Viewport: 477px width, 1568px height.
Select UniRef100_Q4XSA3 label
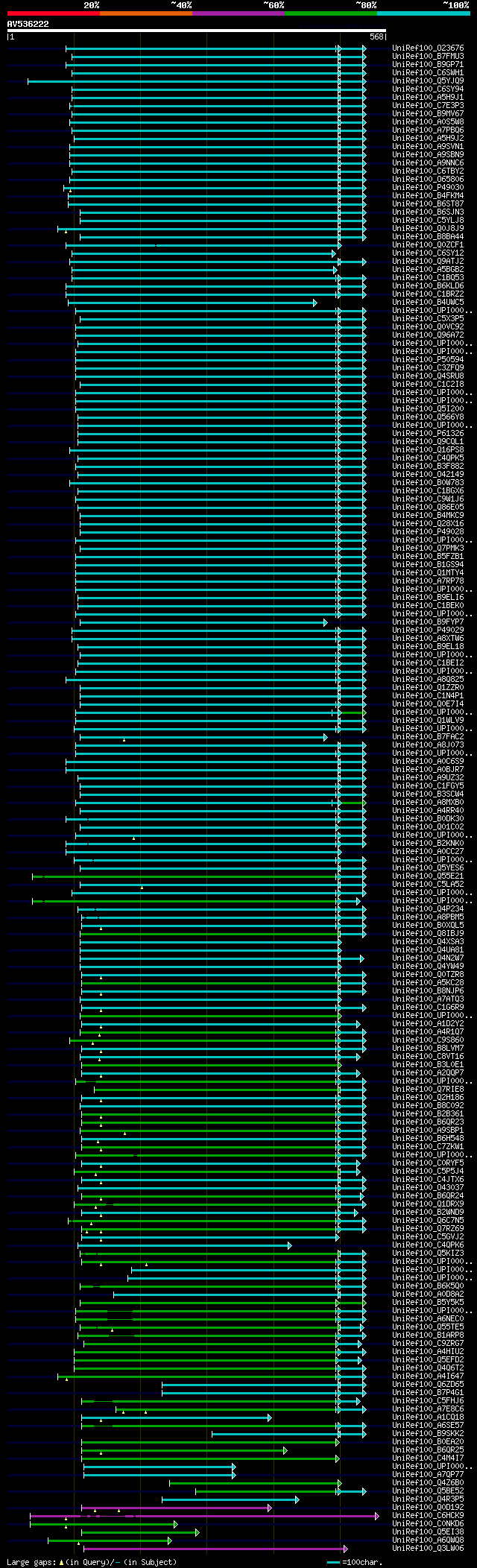point(428,941)
